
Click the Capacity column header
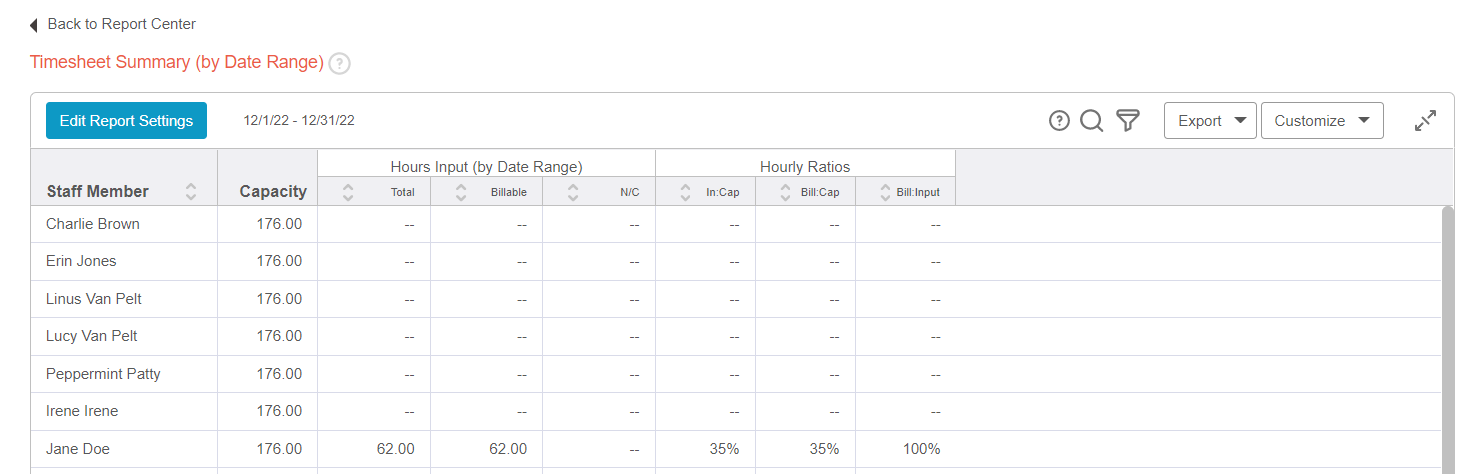(x=272, y=192)
